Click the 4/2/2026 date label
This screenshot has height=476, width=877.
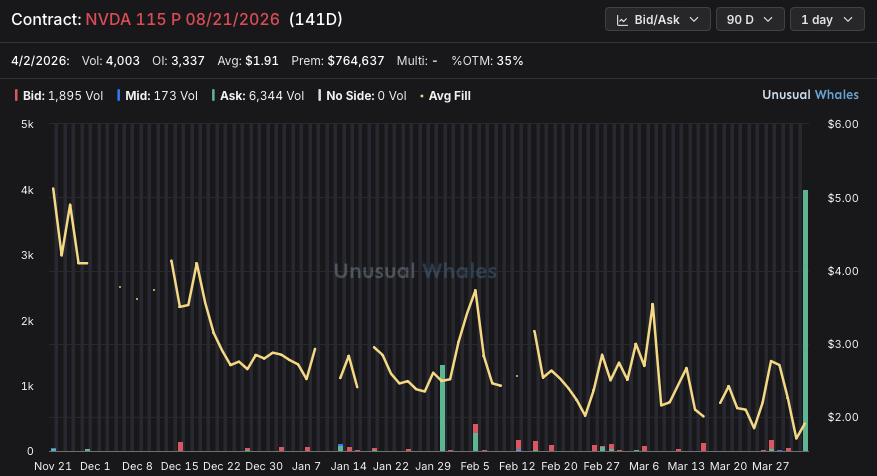(40, 60)
